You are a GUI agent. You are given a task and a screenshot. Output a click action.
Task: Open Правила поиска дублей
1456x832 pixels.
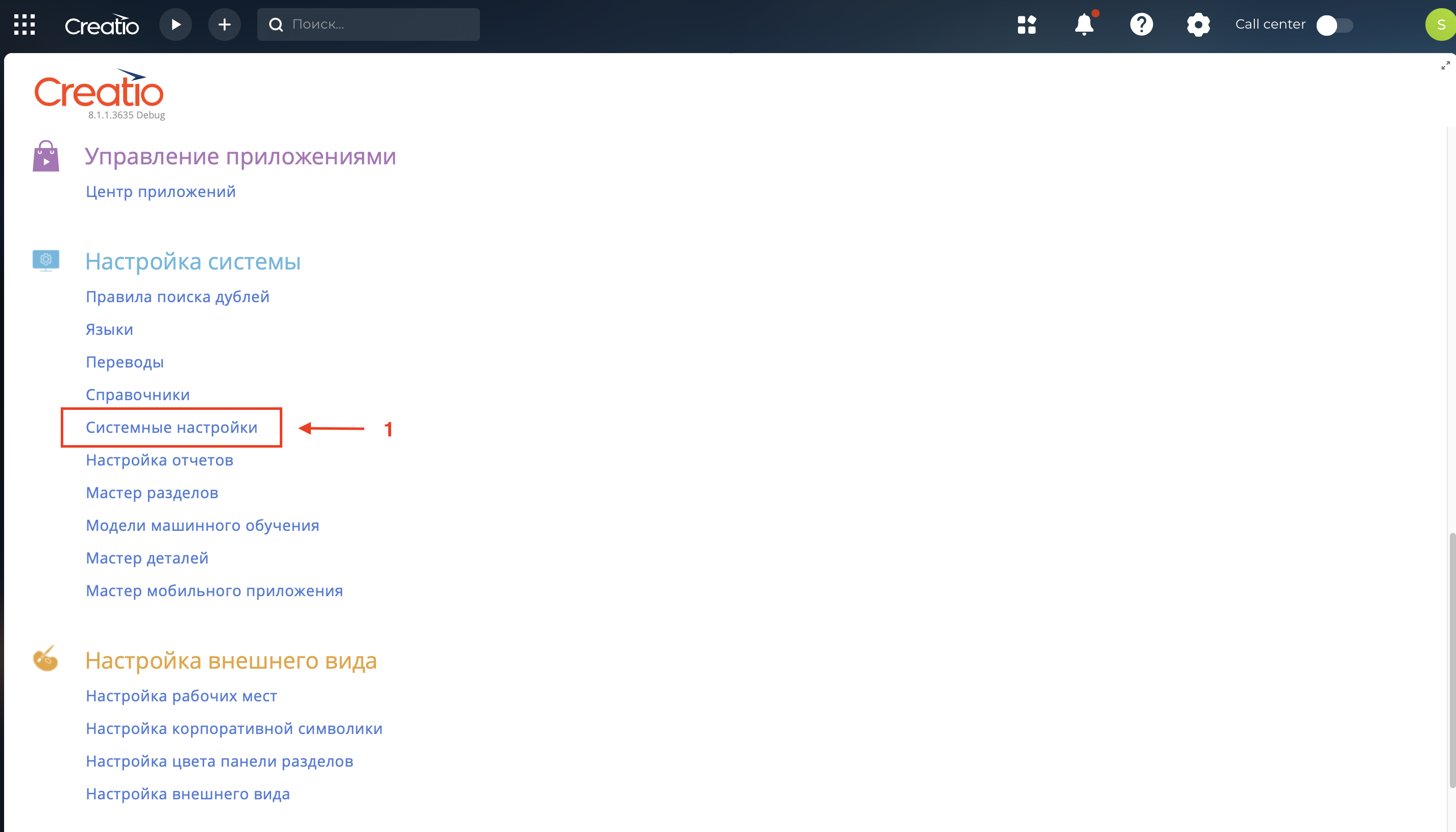pyautogui.click(x=178, y=297)
